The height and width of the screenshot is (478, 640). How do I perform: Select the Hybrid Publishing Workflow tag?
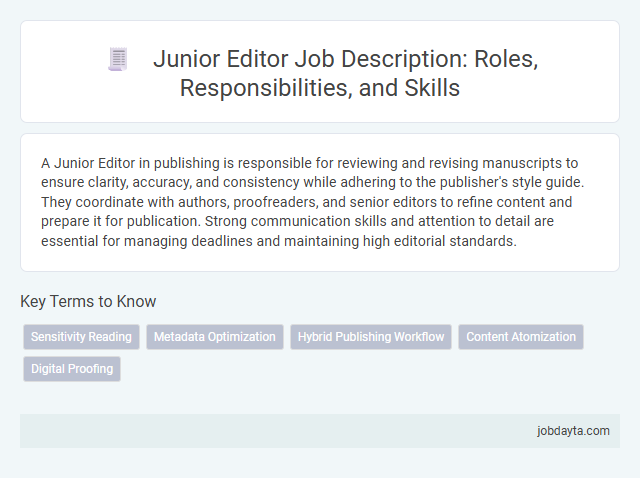(371, 337)
